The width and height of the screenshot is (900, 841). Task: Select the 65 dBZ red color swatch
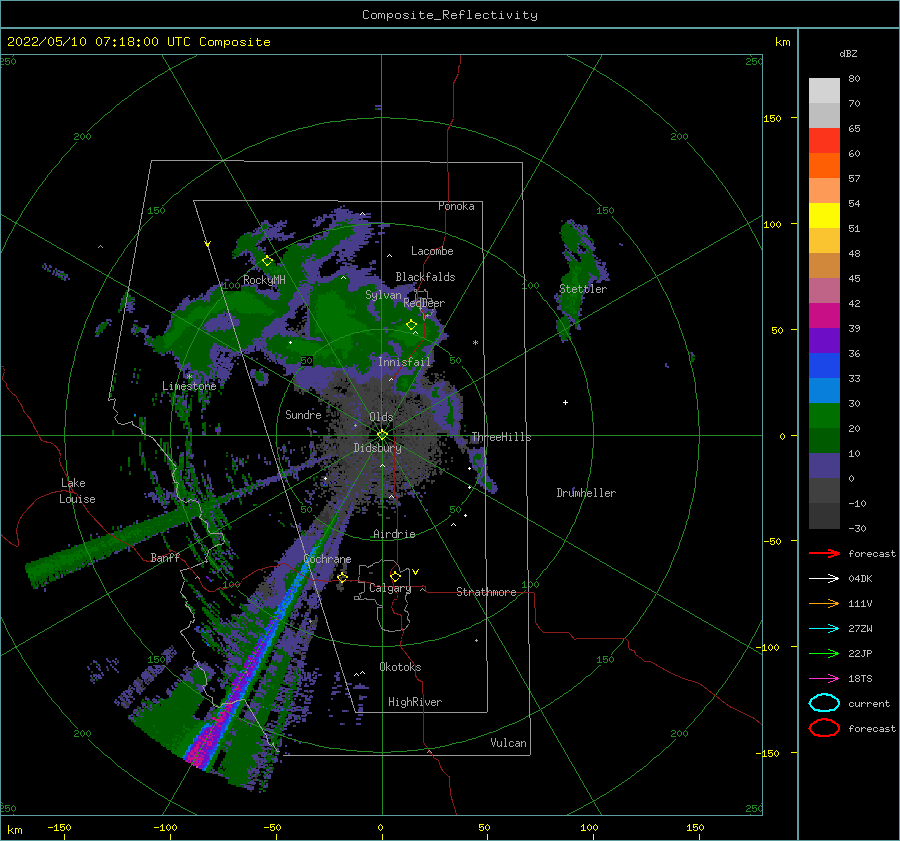point(824,141)
